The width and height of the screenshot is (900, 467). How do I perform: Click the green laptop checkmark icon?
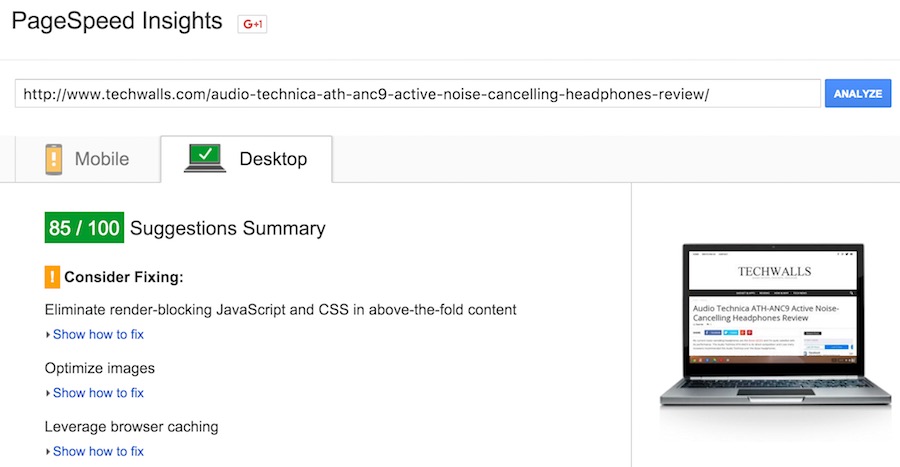point(205,158)
